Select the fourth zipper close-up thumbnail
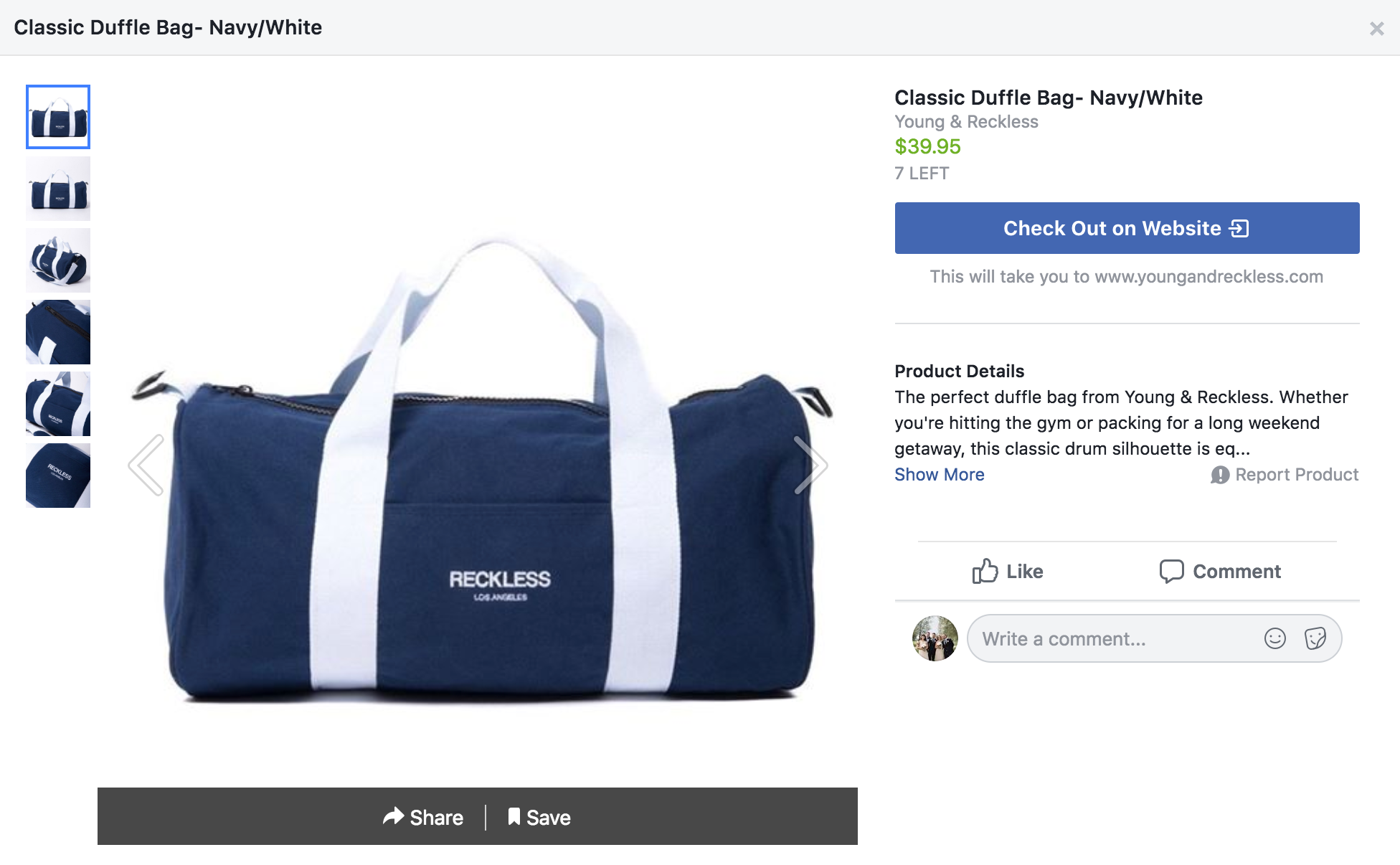 click(58, 332)
